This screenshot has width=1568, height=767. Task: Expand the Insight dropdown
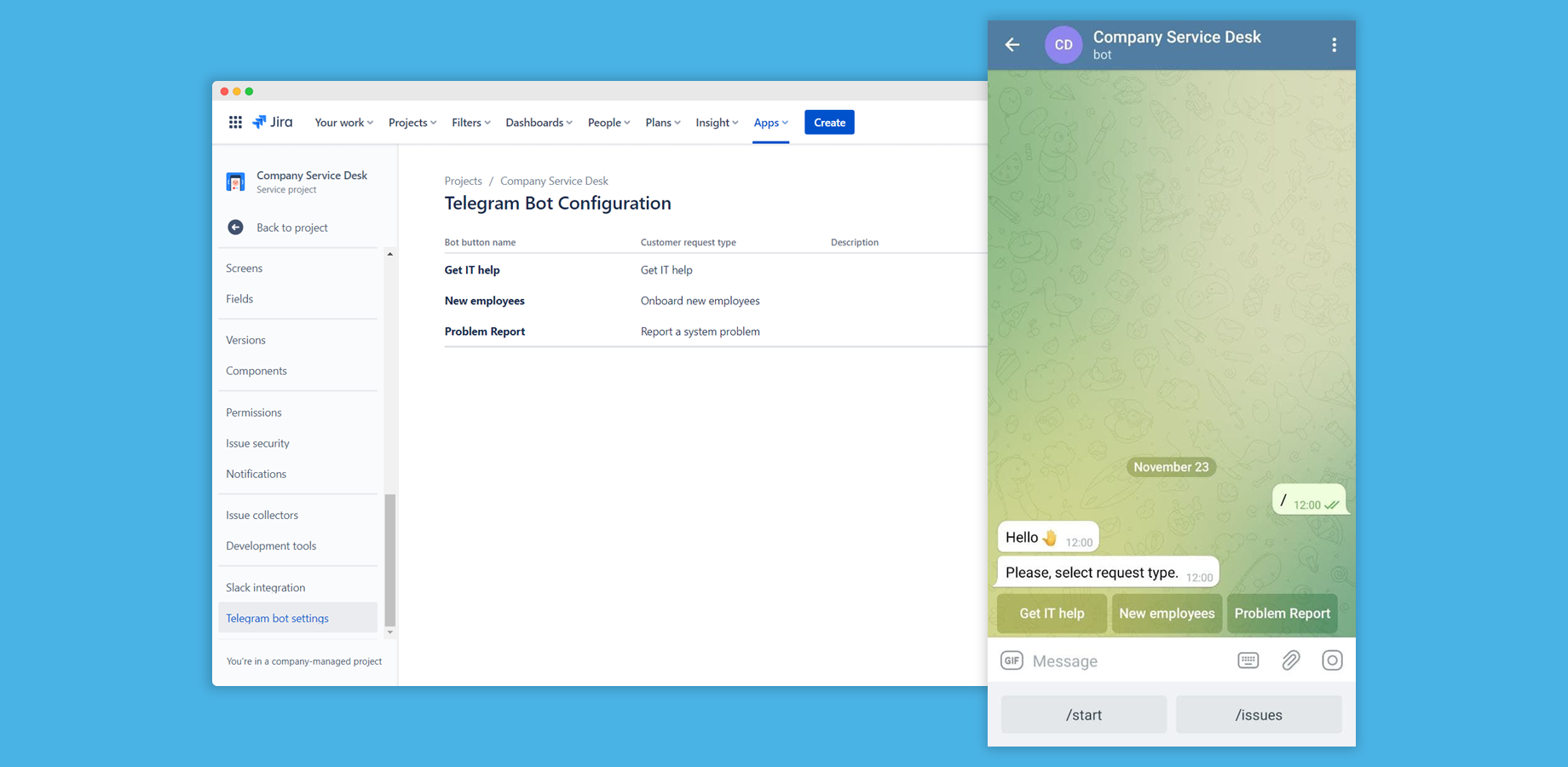[717, 123]
